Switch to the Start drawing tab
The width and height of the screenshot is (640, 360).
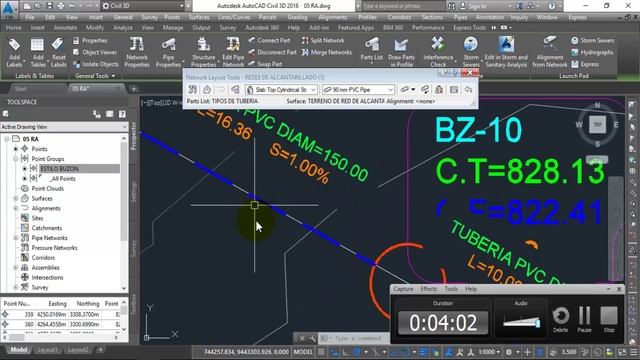20,89
